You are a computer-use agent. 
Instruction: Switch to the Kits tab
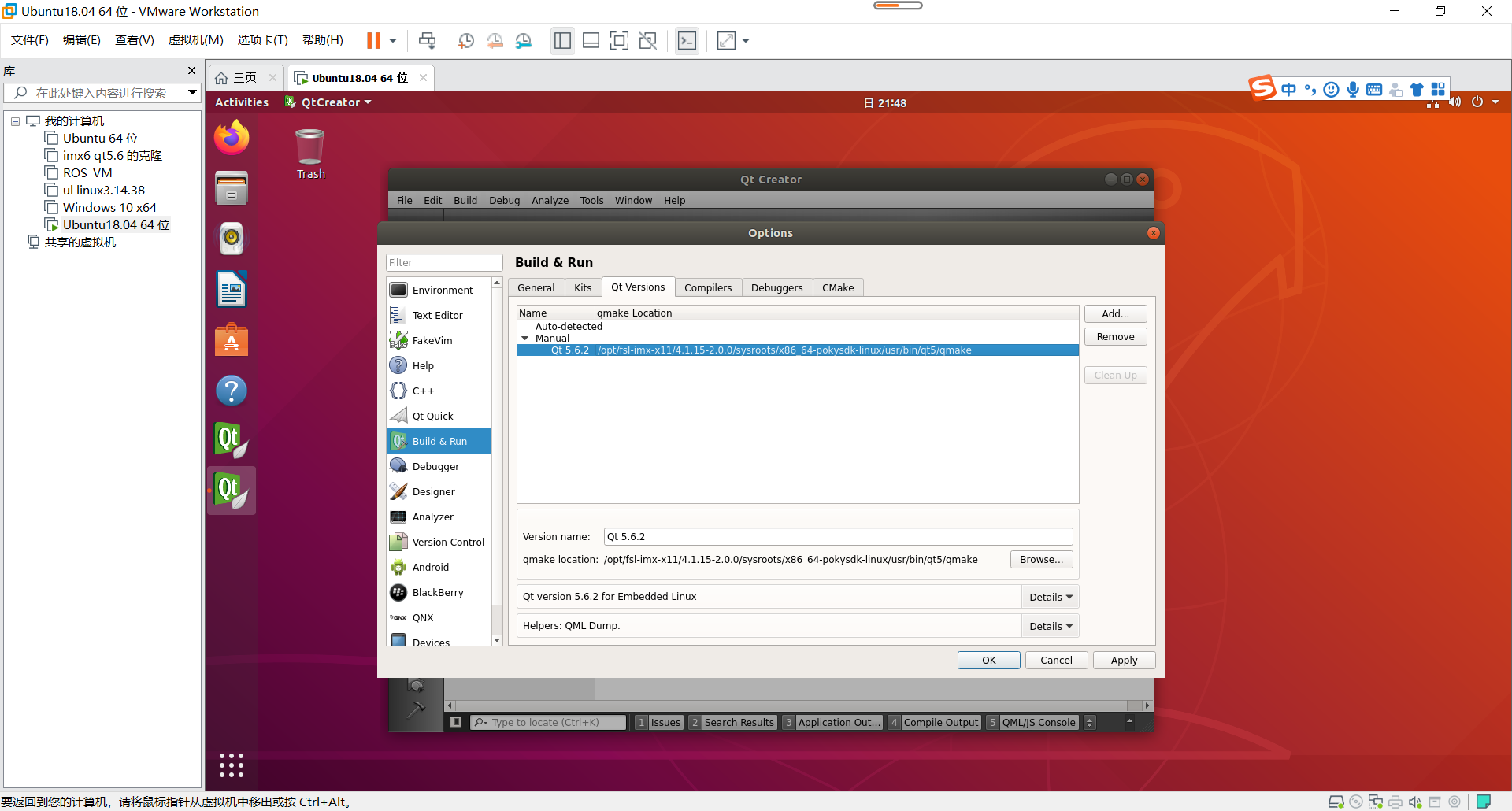tap(583, 287)
